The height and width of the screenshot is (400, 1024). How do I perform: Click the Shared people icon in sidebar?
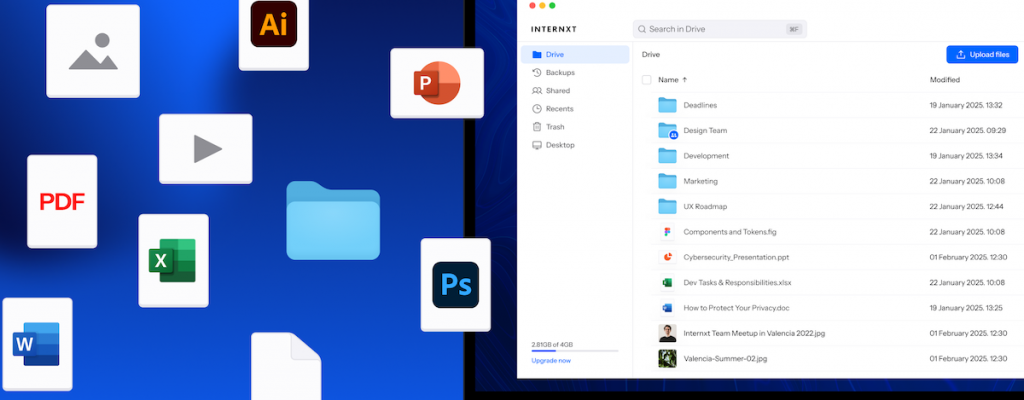pos(537,91)
